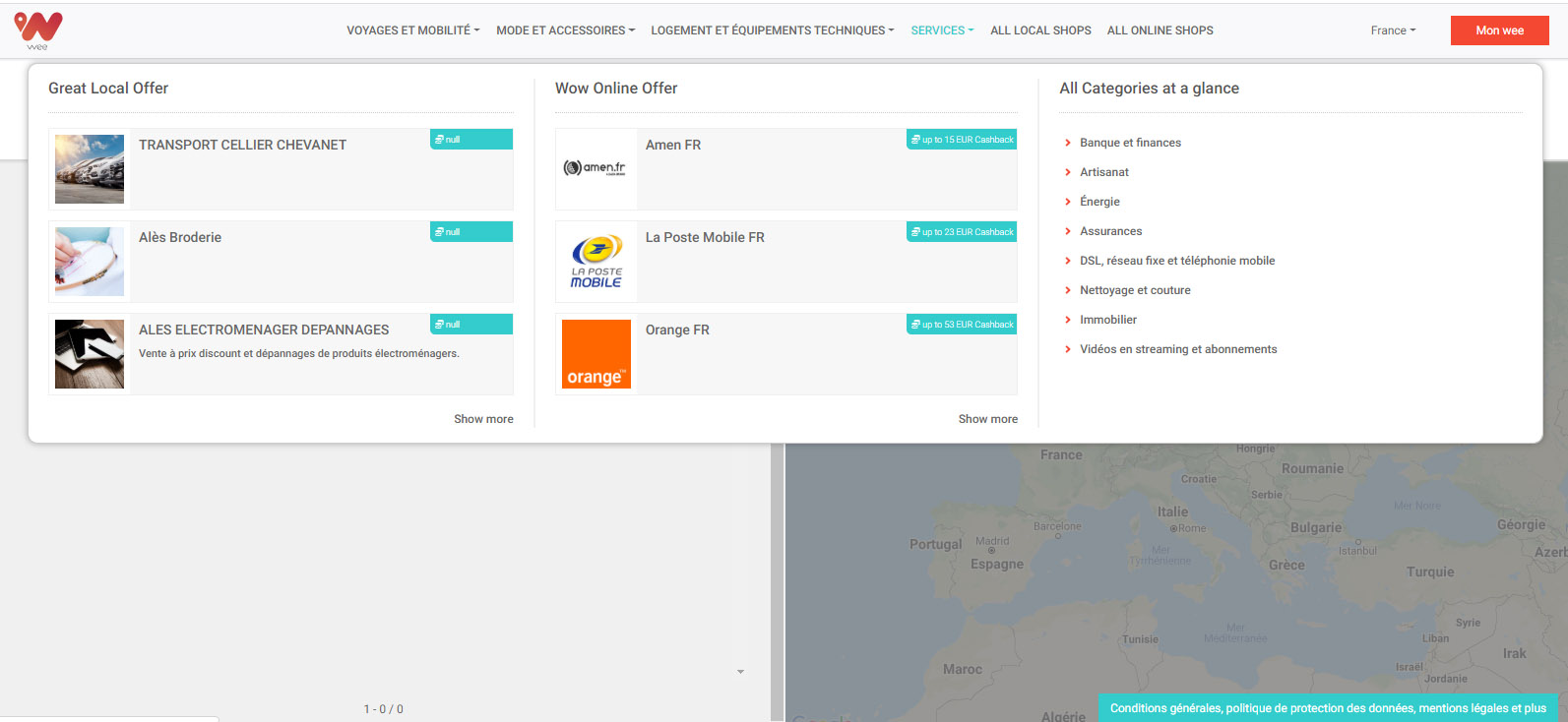Open the Voyages et Mobilité menu
This screenshot has width=1568, height=722.
tap(412, 30)
